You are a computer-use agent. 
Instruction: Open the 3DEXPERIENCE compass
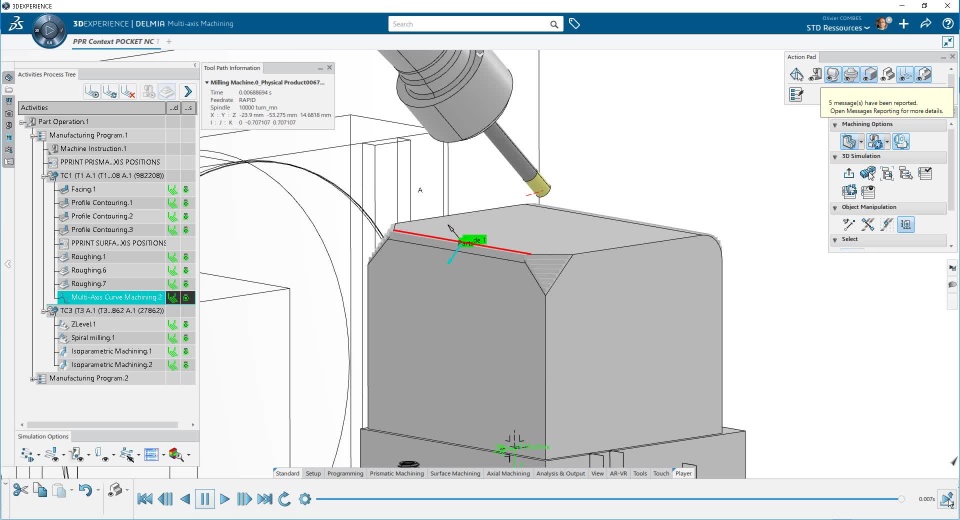coord(48,29)
